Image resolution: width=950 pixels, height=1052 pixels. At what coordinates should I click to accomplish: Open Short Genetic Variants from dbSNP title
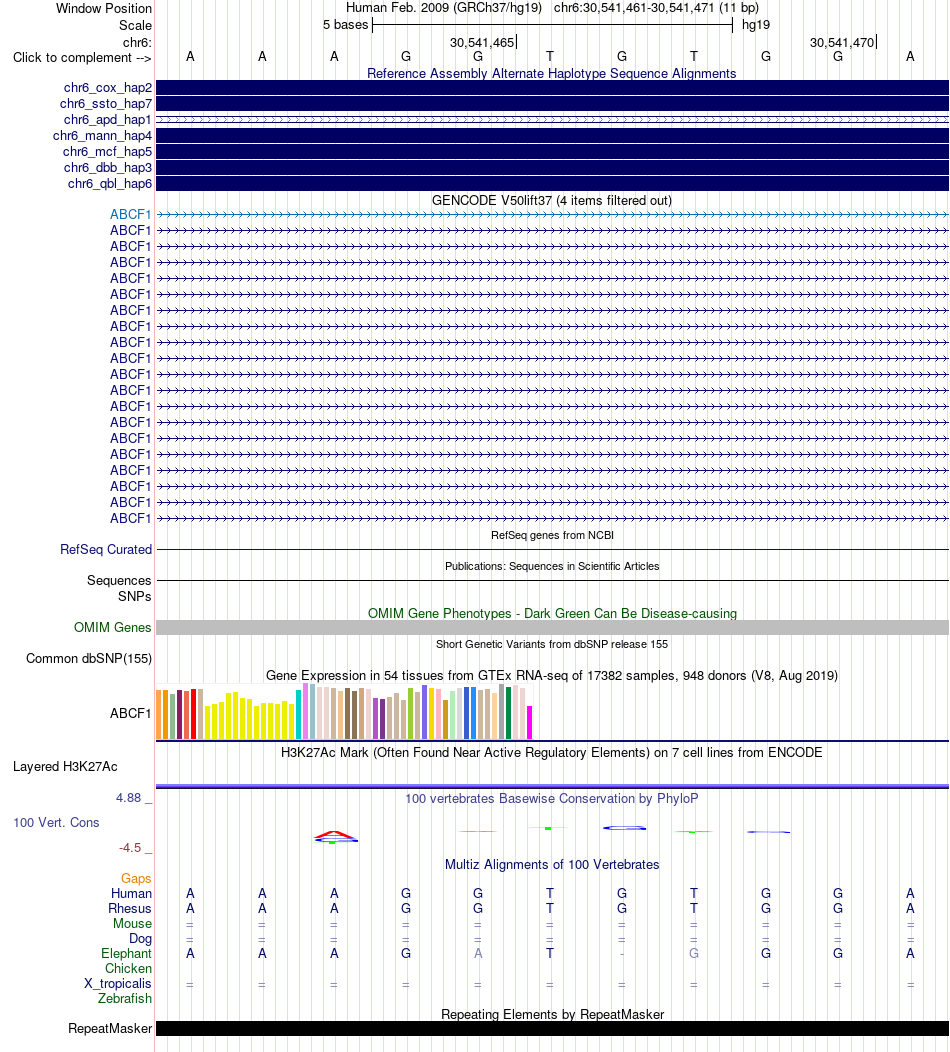(552, 644)
